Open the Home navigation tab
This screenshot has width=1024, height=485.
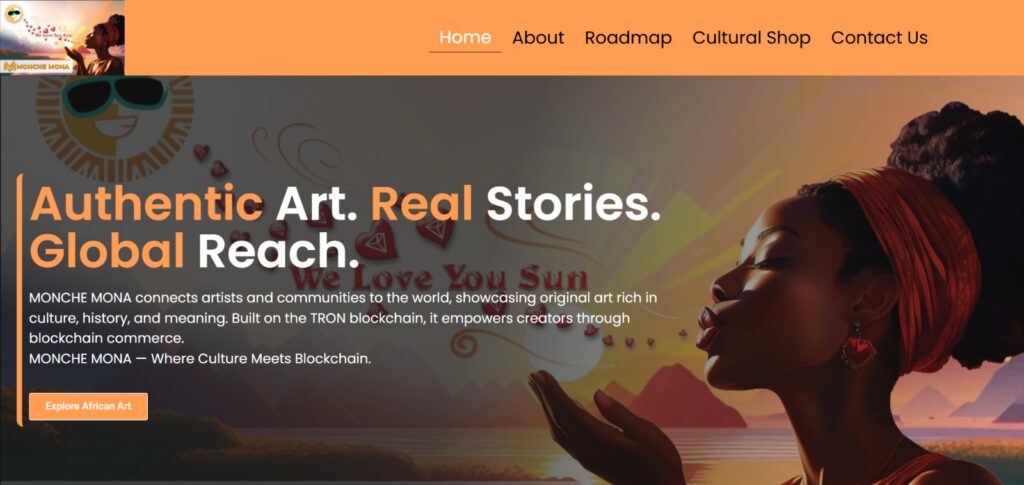tap(465, 38)
